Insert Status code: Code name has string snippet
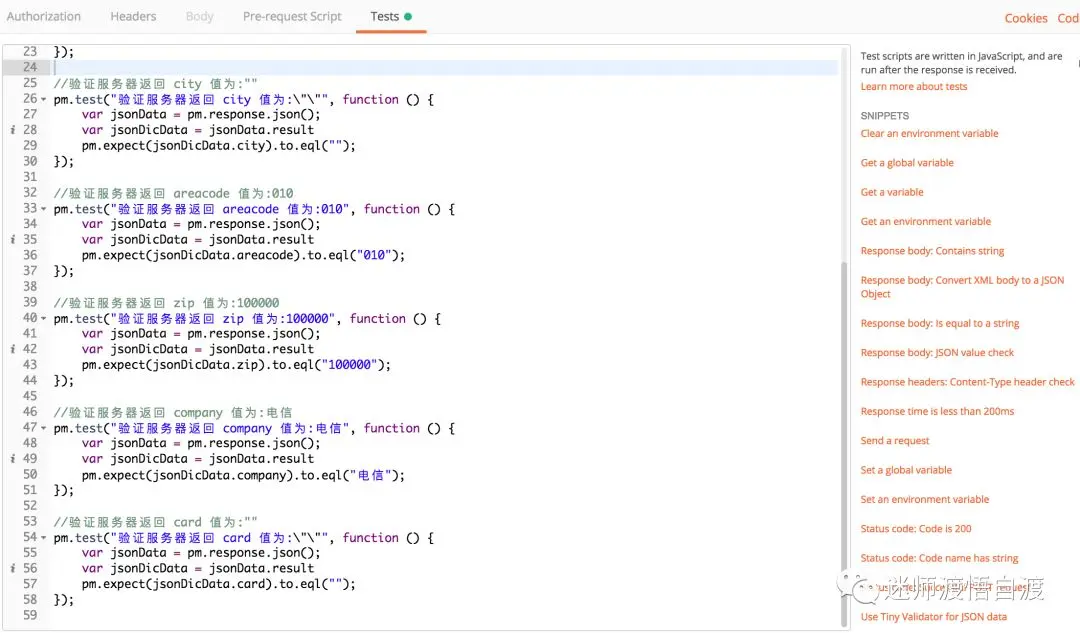1080x636 pixels. point(939,558)
